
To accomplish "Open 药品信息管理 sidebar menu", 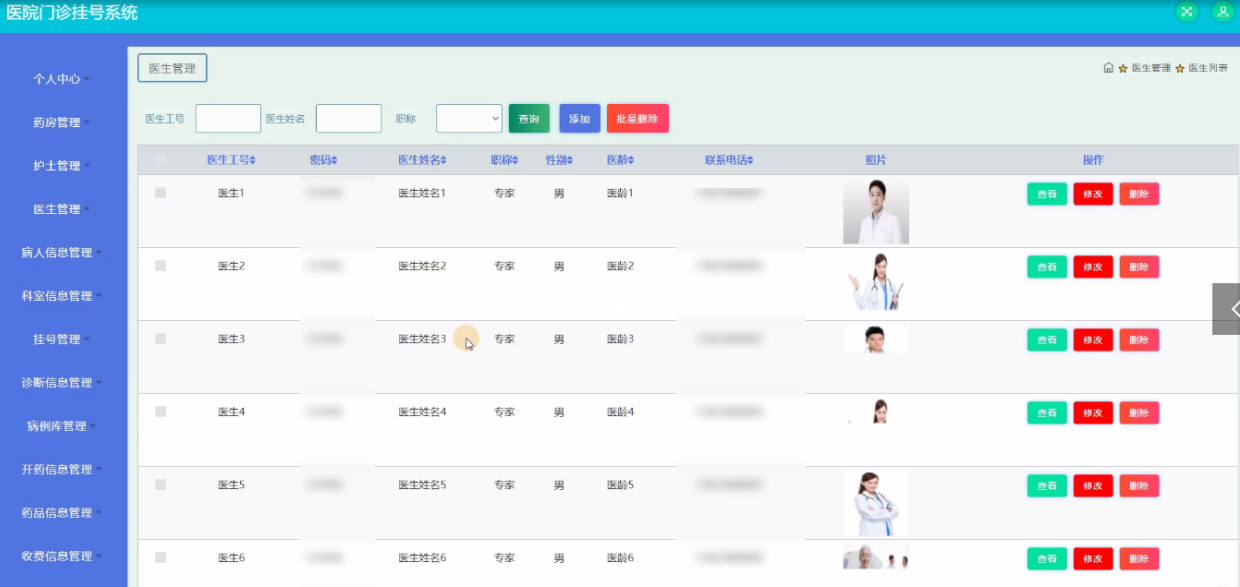I will click(x=62, y=512).
